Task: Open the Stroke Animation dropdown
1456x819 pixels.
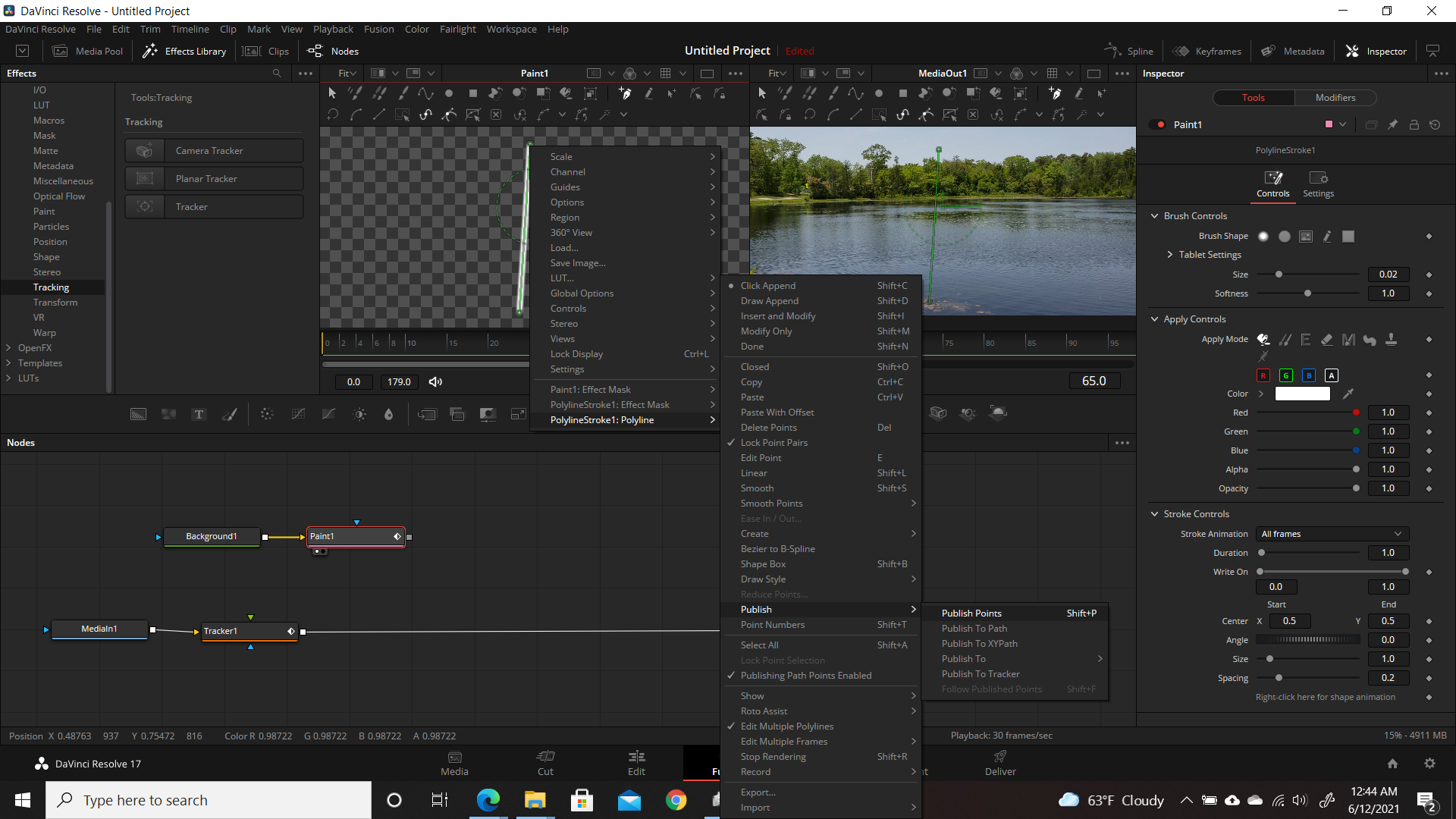Action: [x=1332, y=534]
